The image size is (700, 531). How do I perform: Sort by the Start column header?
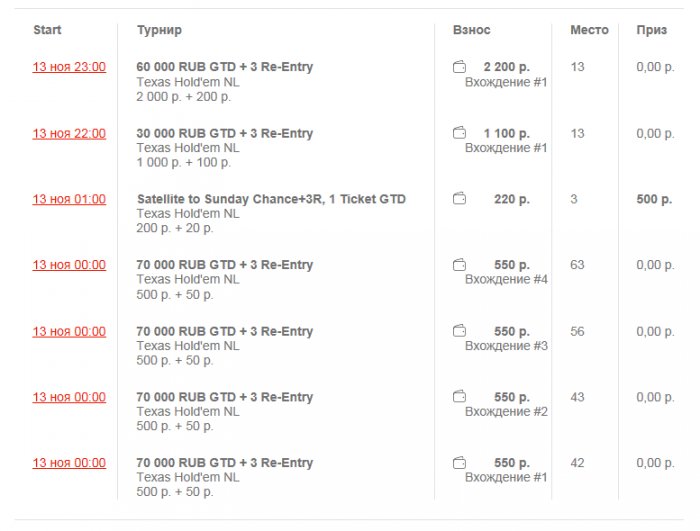coord(47,30)
